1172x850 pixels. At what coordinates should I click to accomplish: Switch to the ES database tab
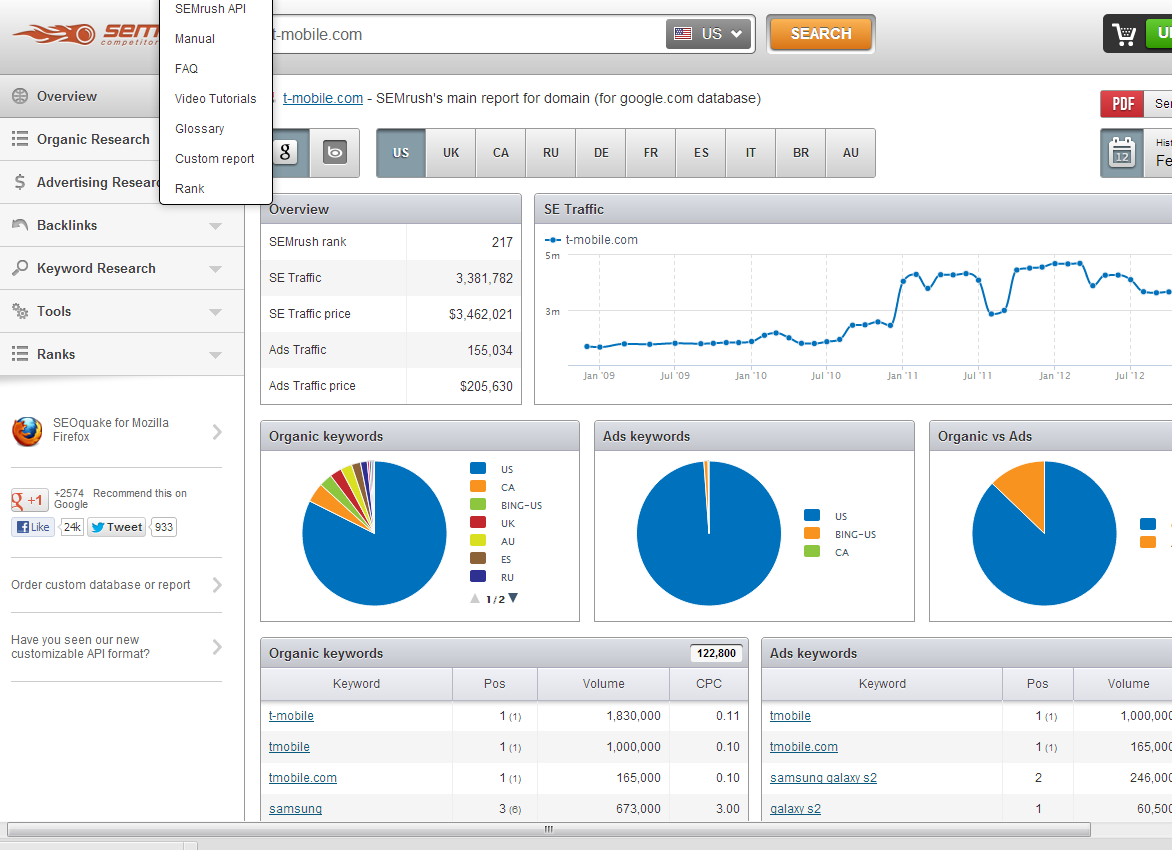pyautogui.click(x=701, y=153)
